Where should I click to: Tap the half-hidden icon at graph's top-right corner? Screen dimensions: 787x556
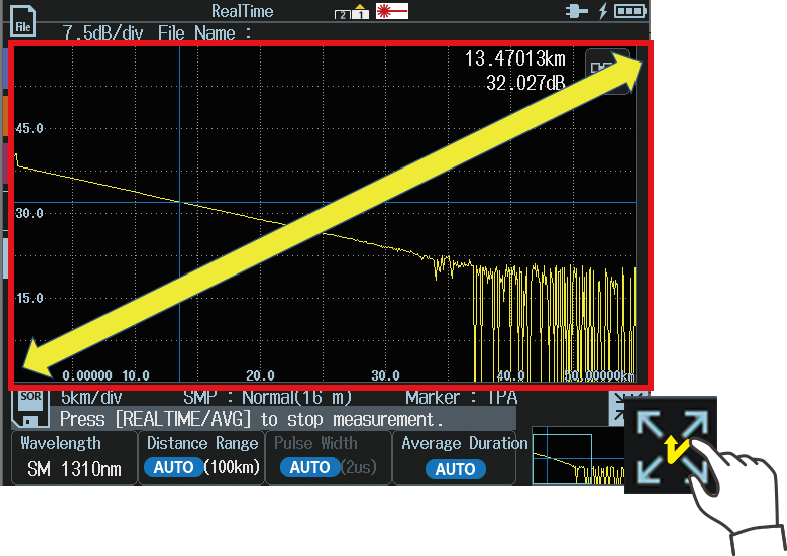point(607,71)
